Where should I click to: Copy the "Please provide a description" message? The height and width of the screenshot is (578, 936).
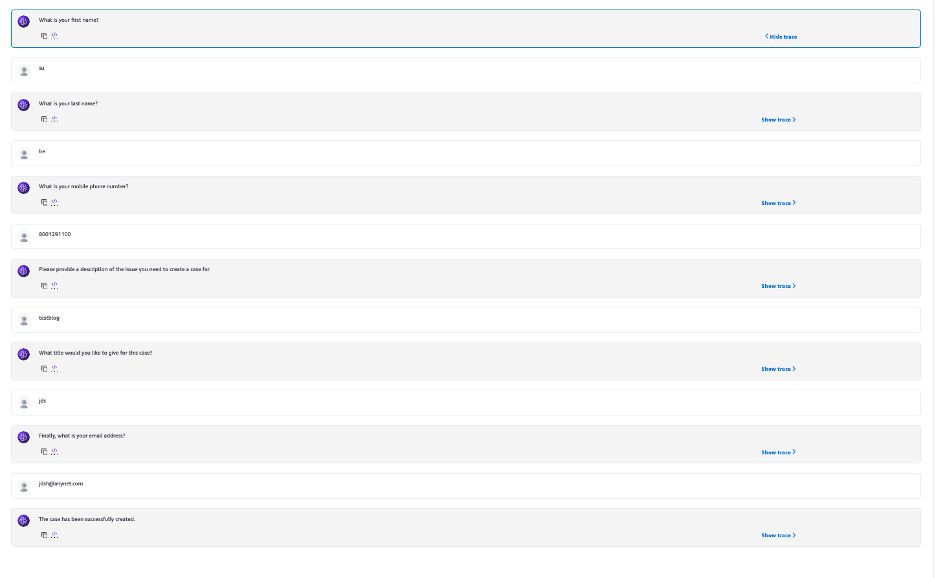point(44,285)
